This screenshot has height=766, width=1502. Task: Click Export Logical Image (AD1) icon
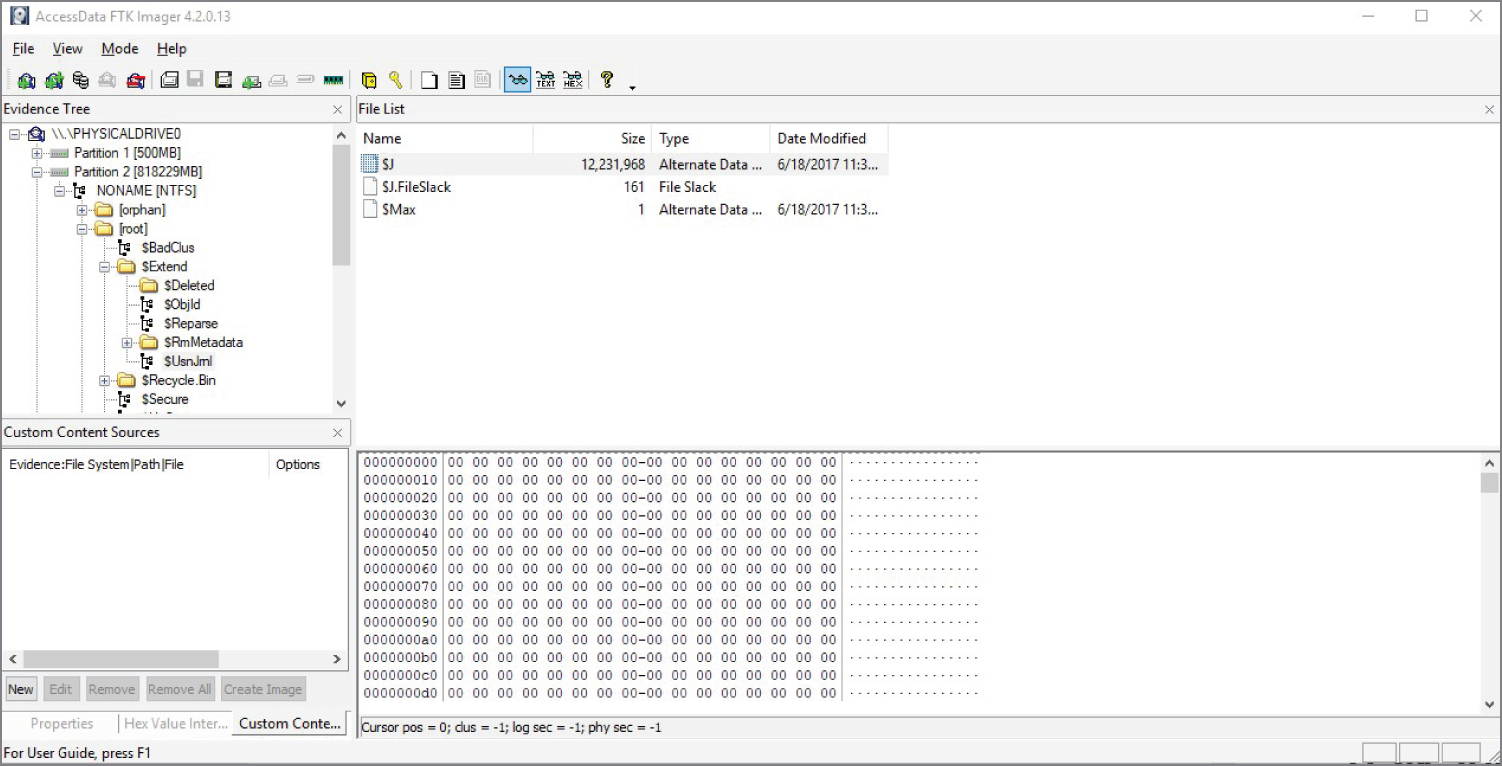(x=223, y=80)
